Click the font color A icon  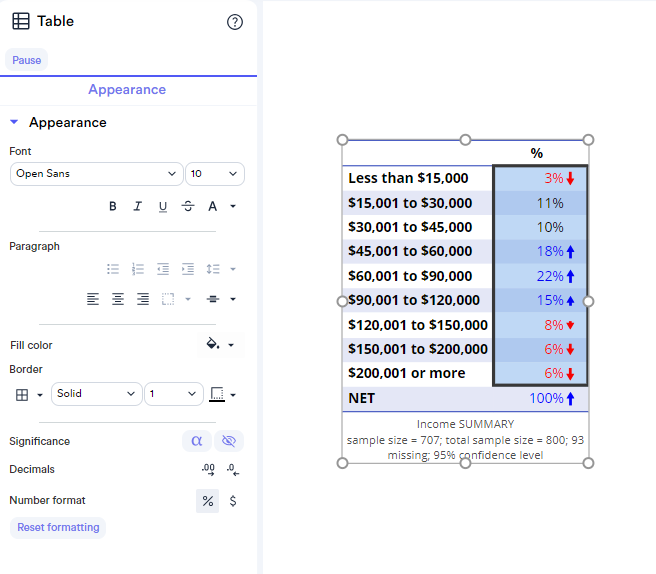(213, 206)
